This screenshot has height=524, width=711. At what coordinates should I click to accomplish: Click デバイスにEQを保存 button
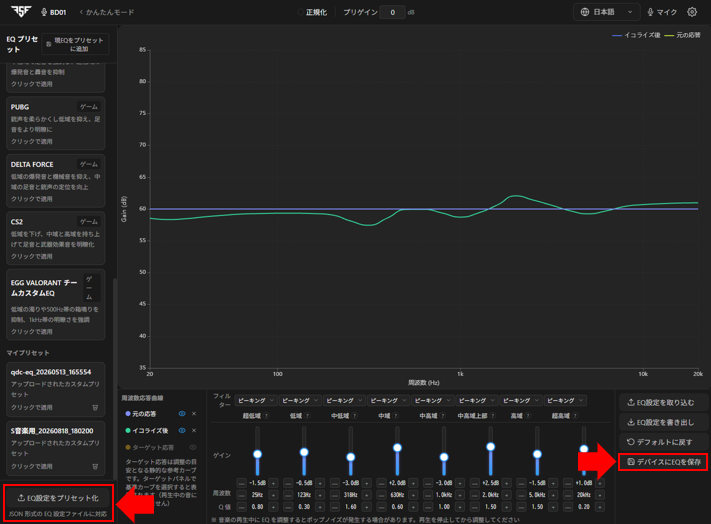[x=663, y=462]
